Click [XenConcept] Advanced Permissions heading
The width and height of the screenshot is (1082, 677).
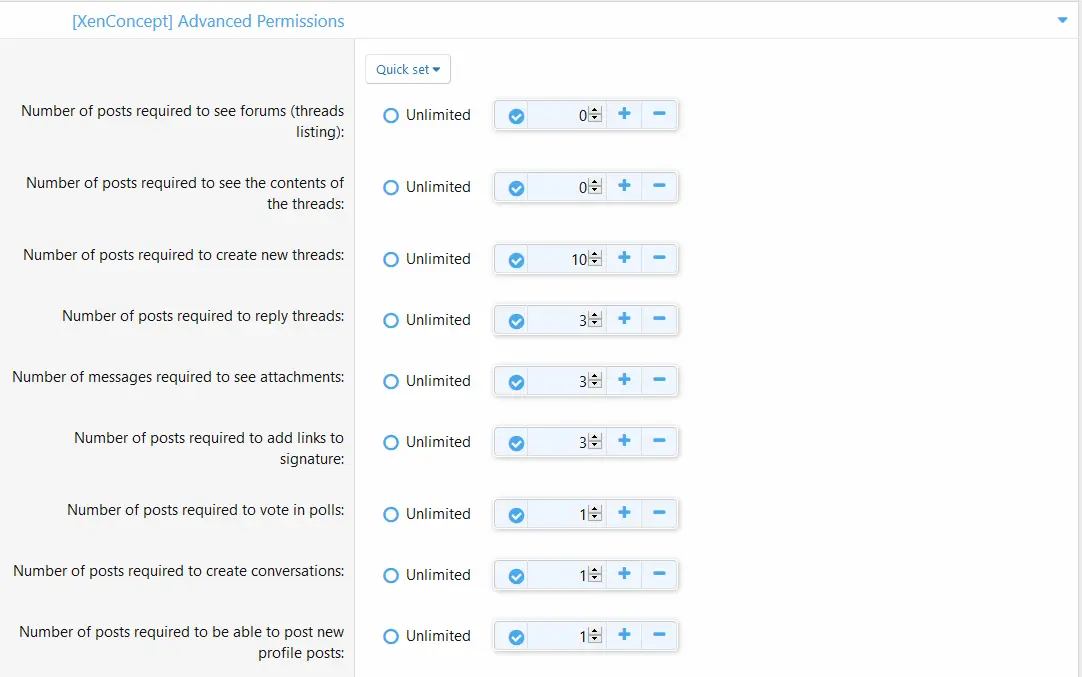[x=208, y=21]
